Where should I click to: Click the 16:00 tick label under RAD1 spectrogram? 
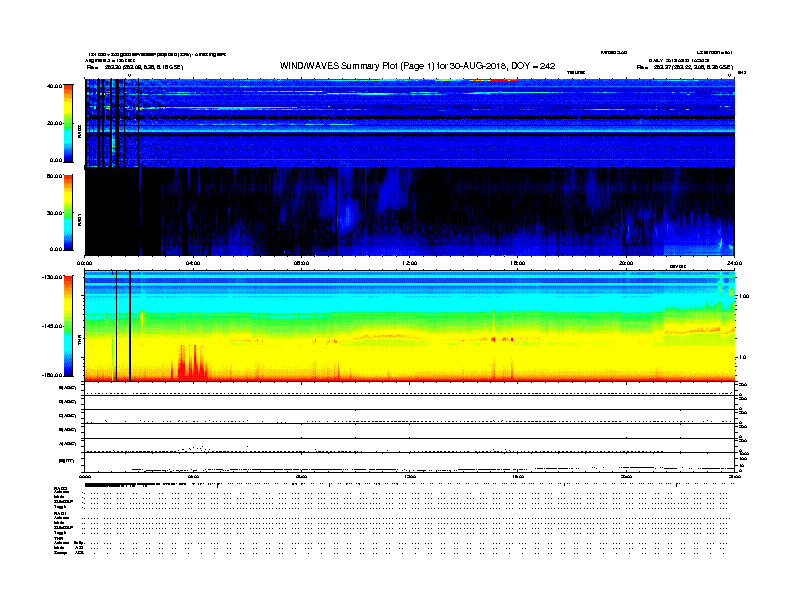point(518,263)
